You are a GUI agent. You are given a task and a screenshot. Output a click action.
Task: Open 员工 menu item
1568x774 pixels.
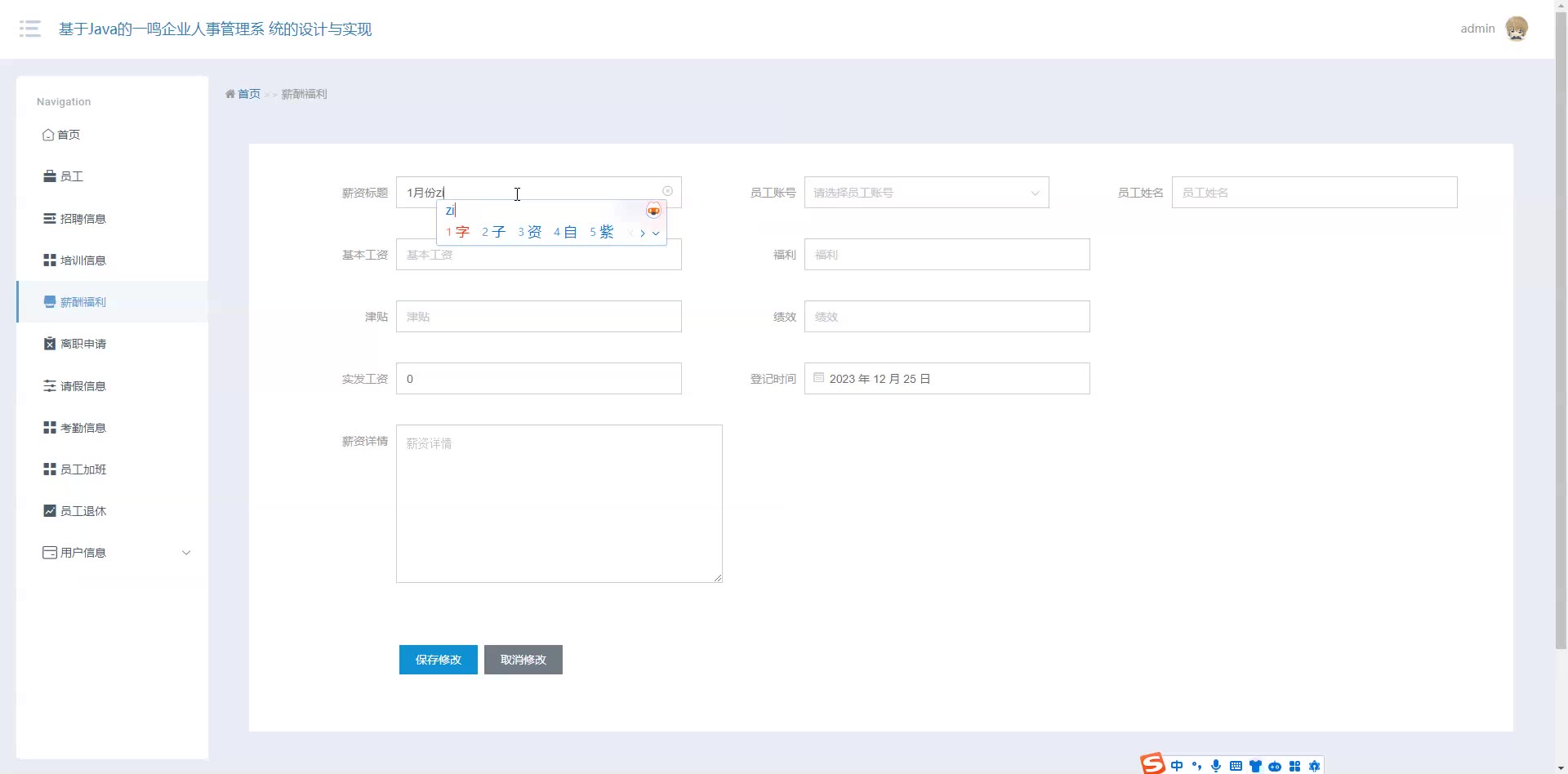[113, 176]
